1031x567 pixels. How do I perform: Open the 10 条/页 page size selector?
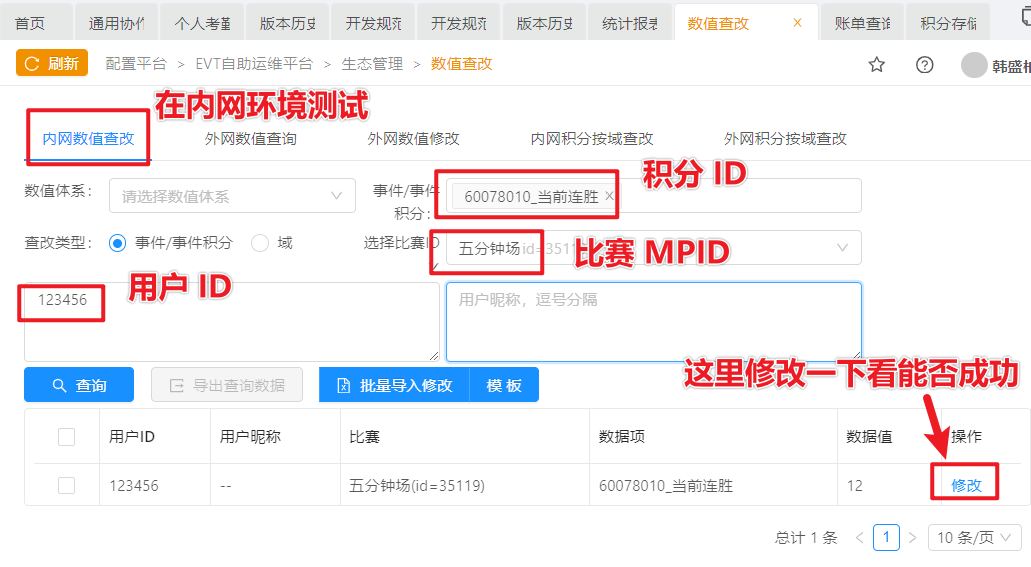975,537
